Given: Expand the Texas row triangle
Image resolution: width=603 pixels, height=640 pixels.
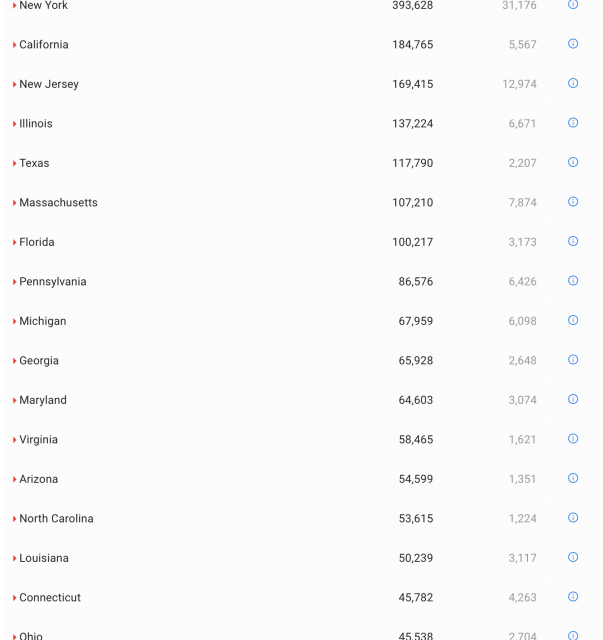Looking at the screenshot, I should click(14, 164).
